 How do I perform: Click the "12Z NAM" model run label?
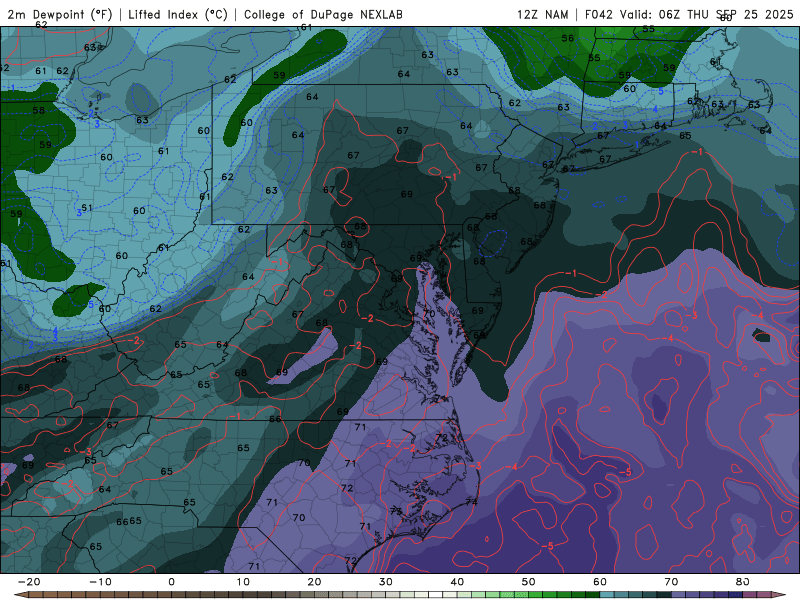pyautogui.click(x=542, y=14)
